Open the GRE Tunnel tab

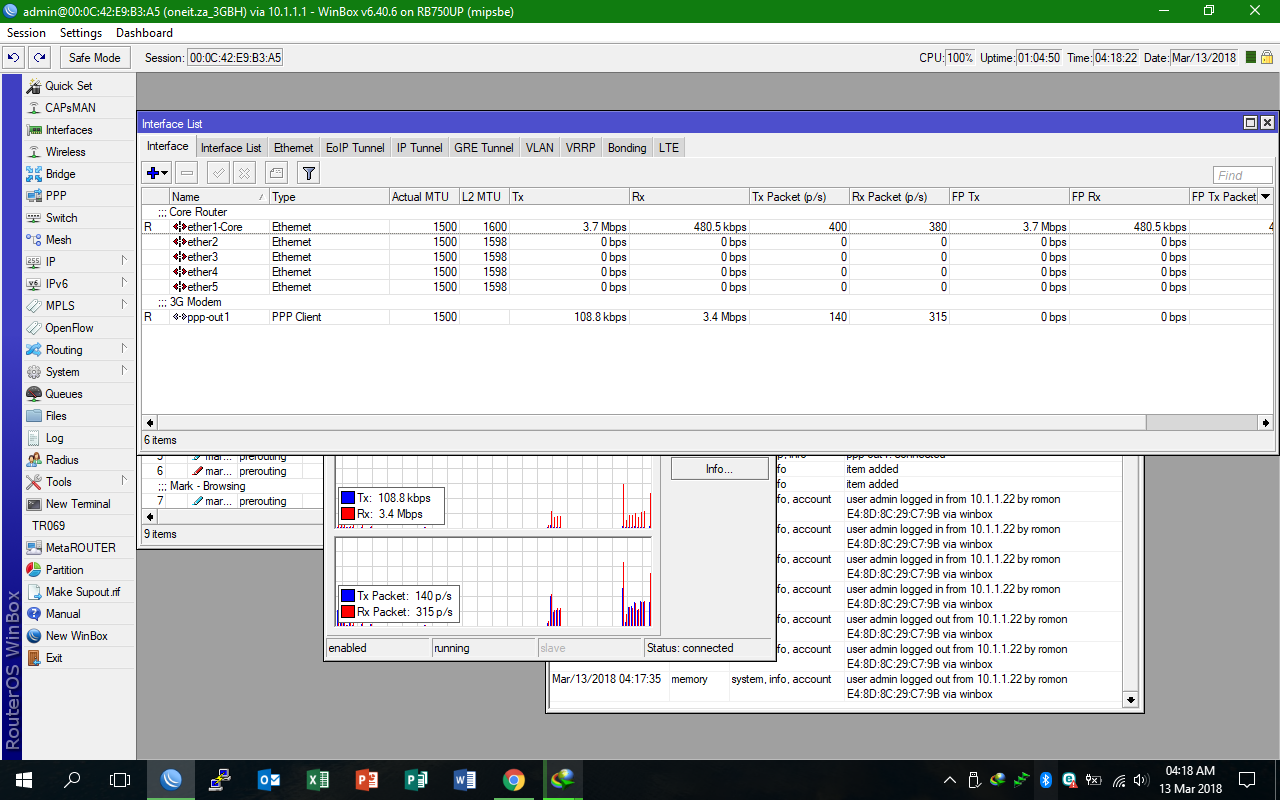click(484, 148)
